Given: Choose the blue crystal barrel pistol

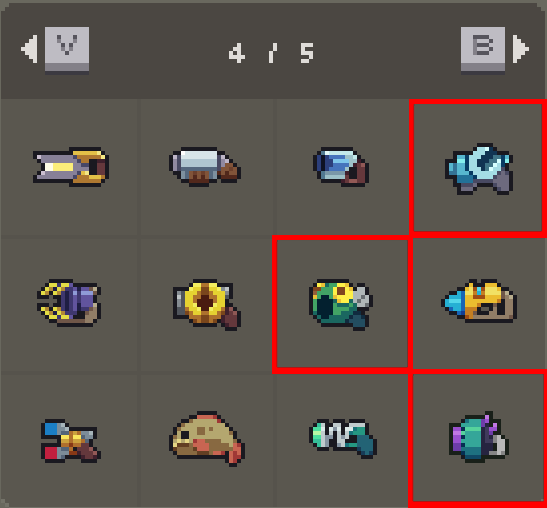Looking at the screenshot, I should 341,167.
